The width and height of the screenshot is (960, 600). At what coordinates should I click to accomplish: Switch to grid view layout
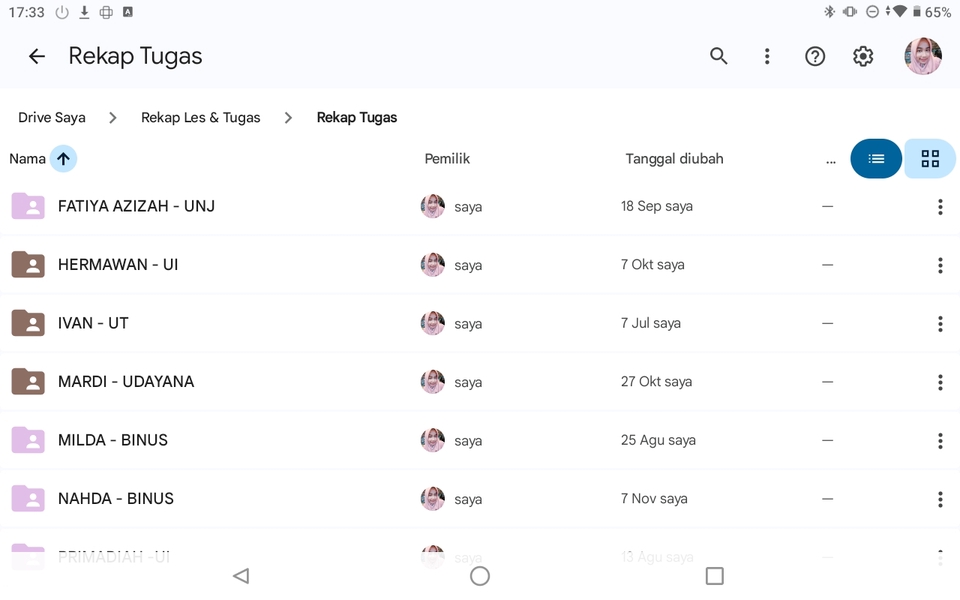click(x=930, y=159)
